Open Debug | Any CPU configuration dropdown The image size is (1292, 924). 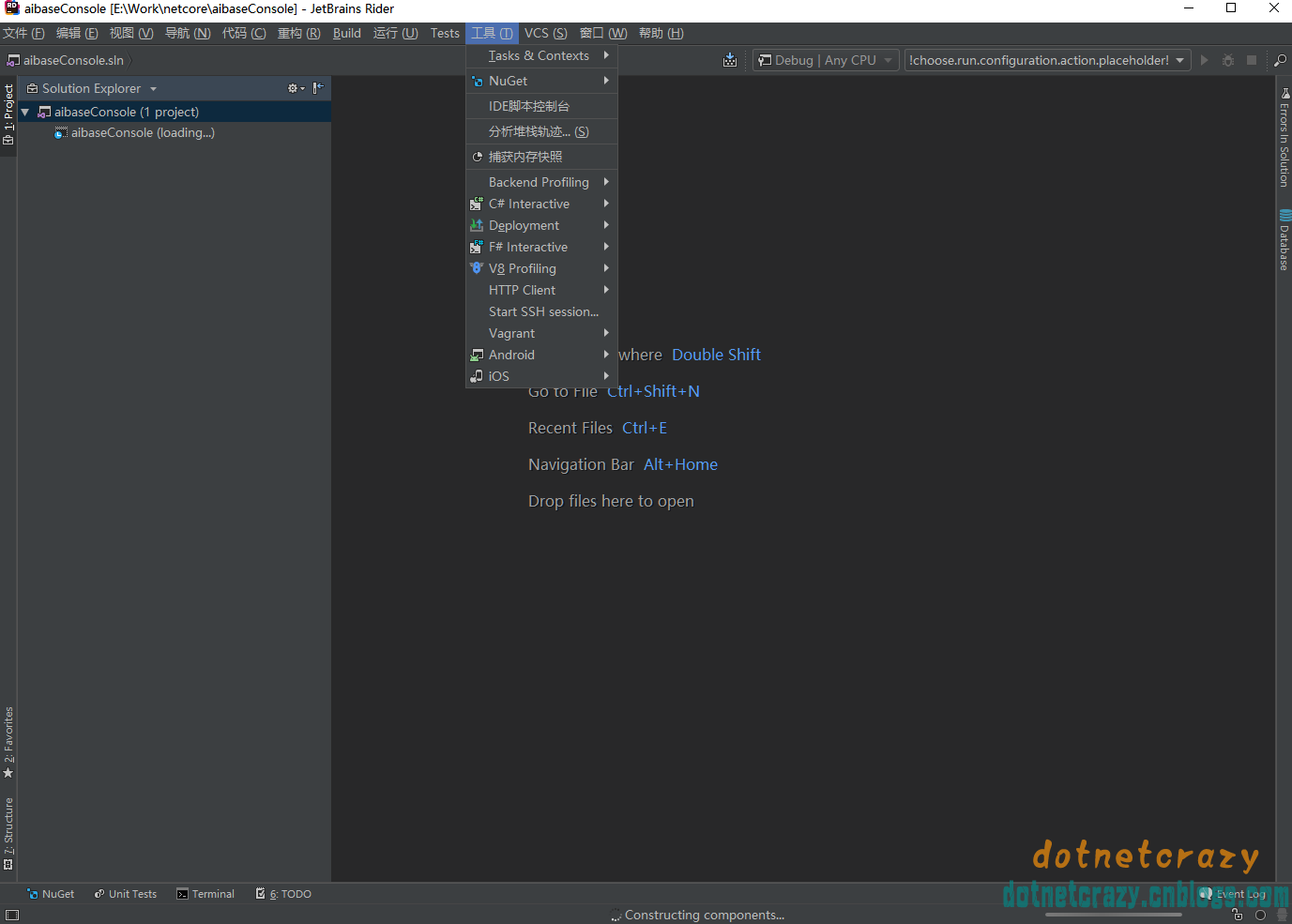826,60
